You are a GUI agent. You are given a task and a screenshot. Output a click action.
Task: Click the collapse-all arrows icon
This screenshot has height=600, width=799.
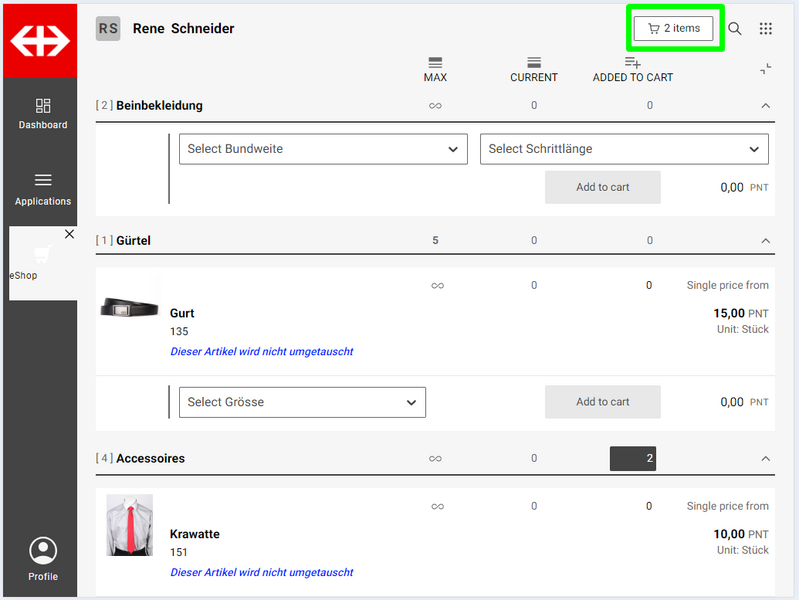click(765, 69)
